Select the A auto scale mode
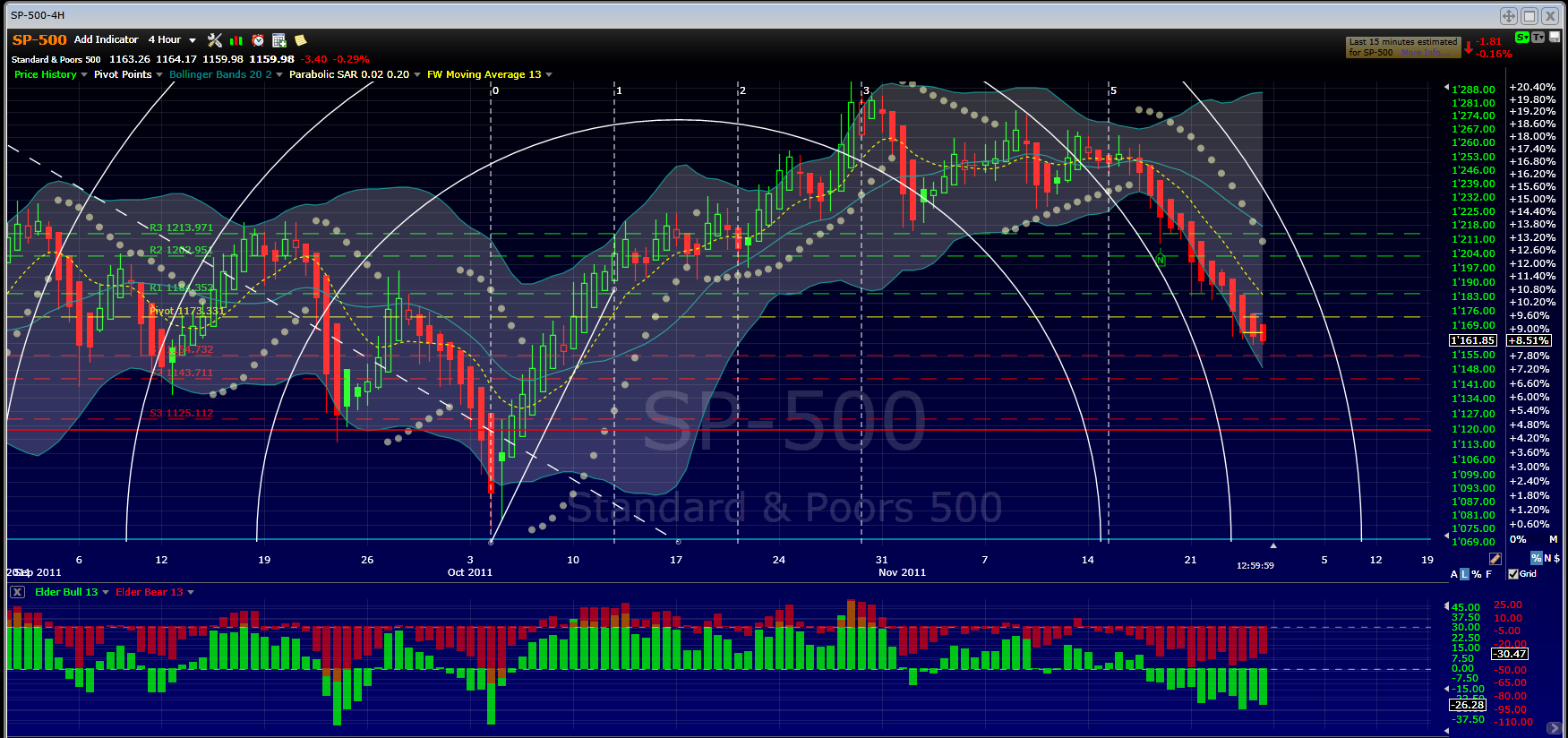This screenshot has width=1568, height=738. coord(1454,574)
